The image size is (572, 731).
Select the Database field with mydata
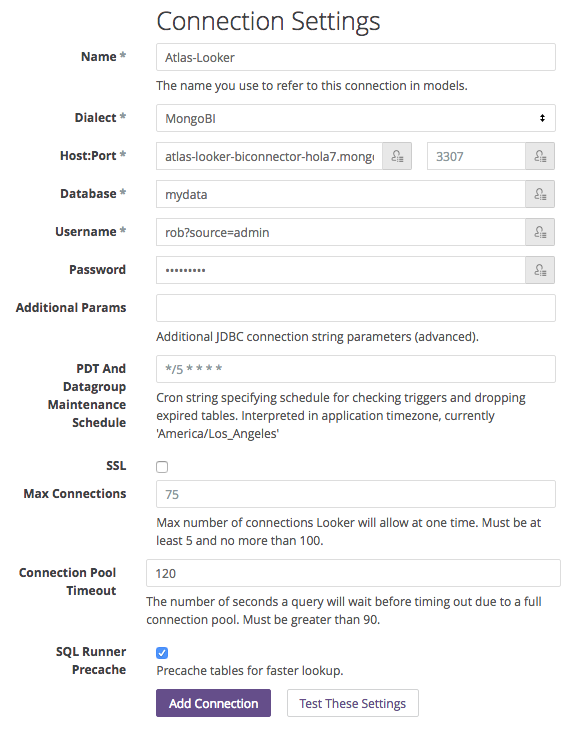(x=341, y=194)
